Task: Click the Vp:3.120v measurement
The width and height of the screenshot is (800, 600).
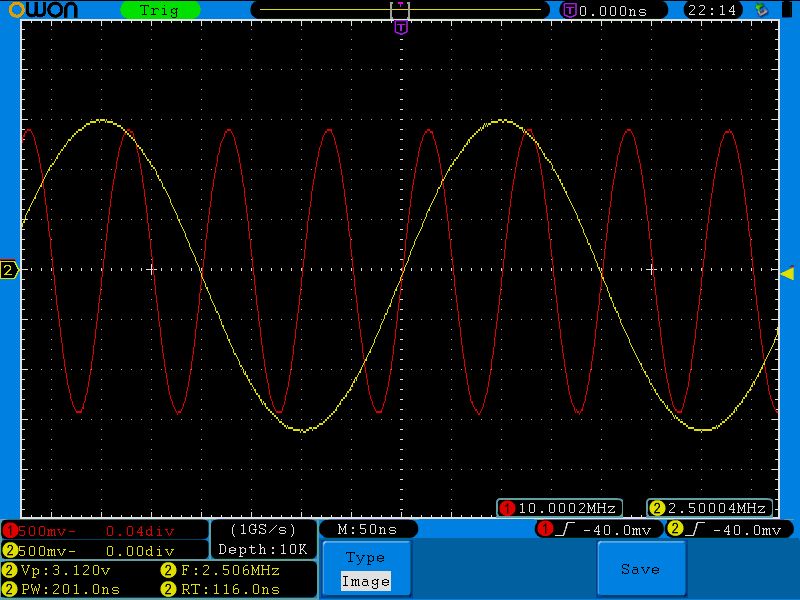Action: (65, 570)
